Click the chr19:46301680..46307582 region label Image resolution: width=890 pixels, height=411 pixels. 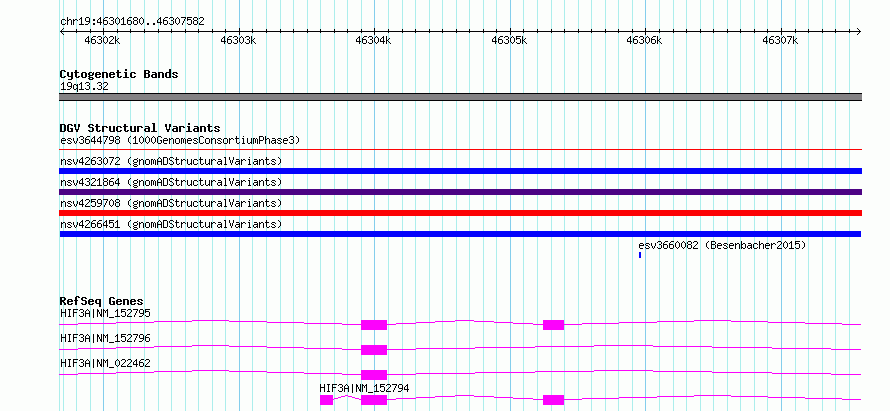point(132,22)
